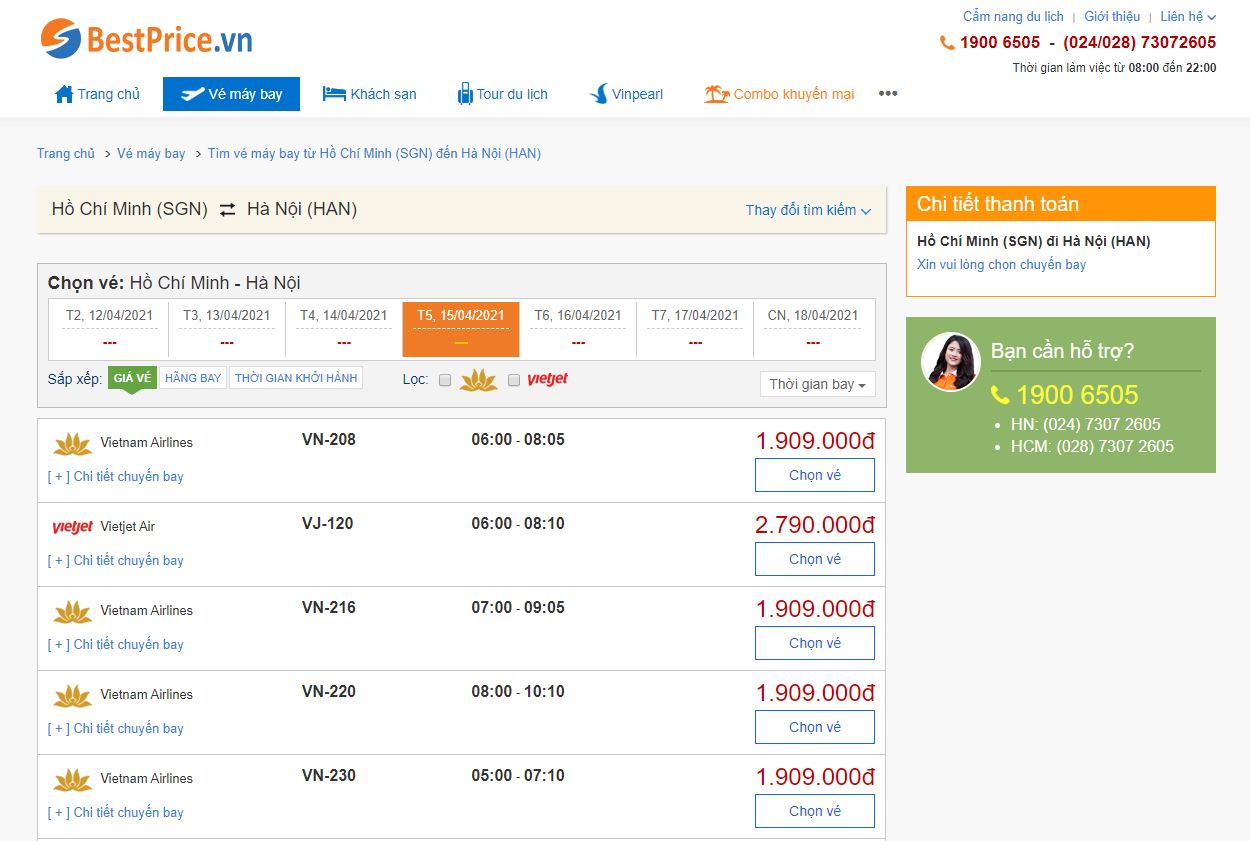Open the Vinpearl nav item
Viewport: 1250px width, 841px height.
tap(626, 94)
